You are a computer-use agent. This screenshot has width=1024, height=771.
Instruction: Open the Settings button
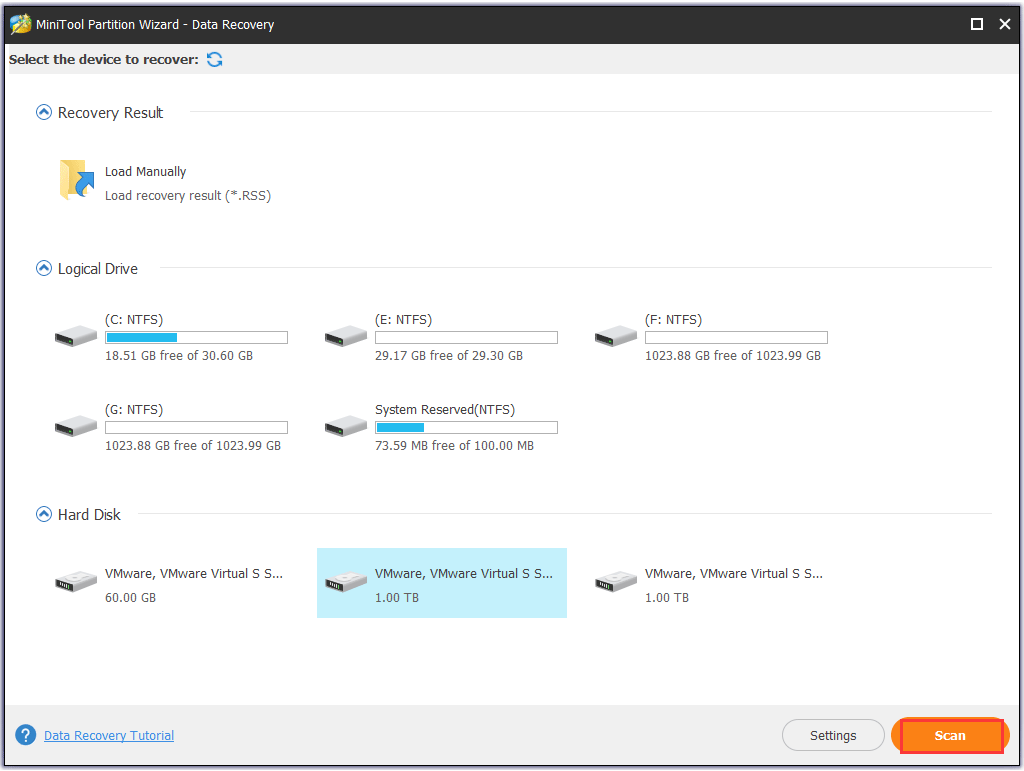(x=833, y=736)
